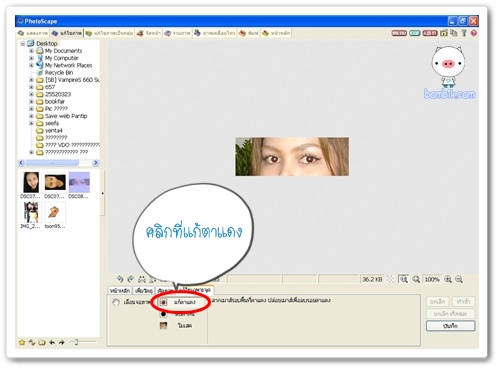The height and width of the screenshot is (370, 500).
Task: Open the Combine tab (fifth top tab)
Action: 177,33
